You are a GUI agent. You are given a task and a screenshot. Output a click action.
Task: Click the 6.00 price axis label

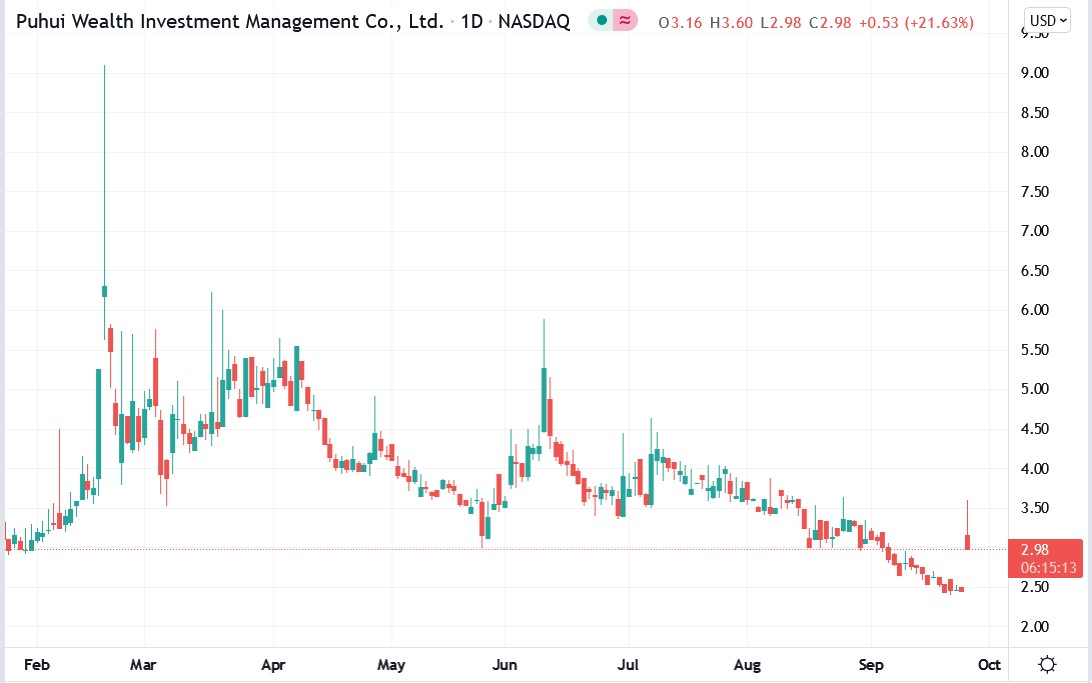(1035, 310)
